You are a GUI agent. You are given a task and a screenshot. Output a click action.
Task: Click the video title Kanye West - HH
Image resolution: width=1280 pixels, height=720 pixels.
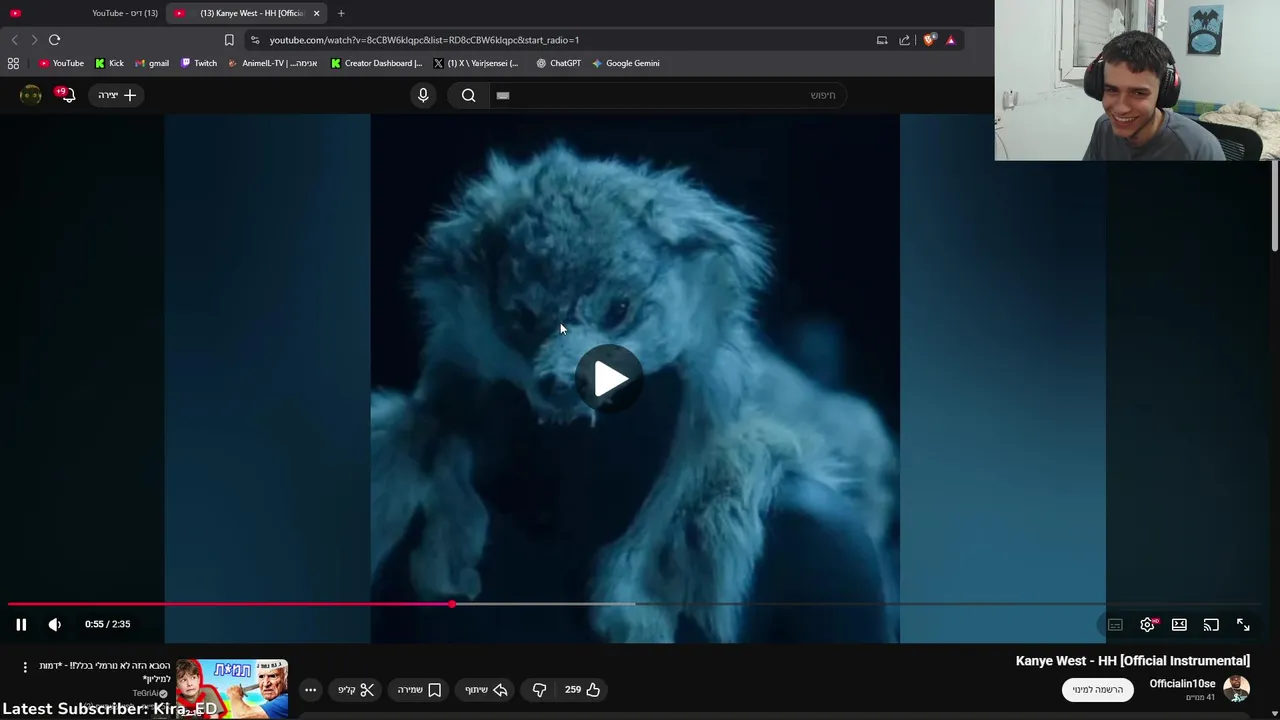click(1133, 661)
